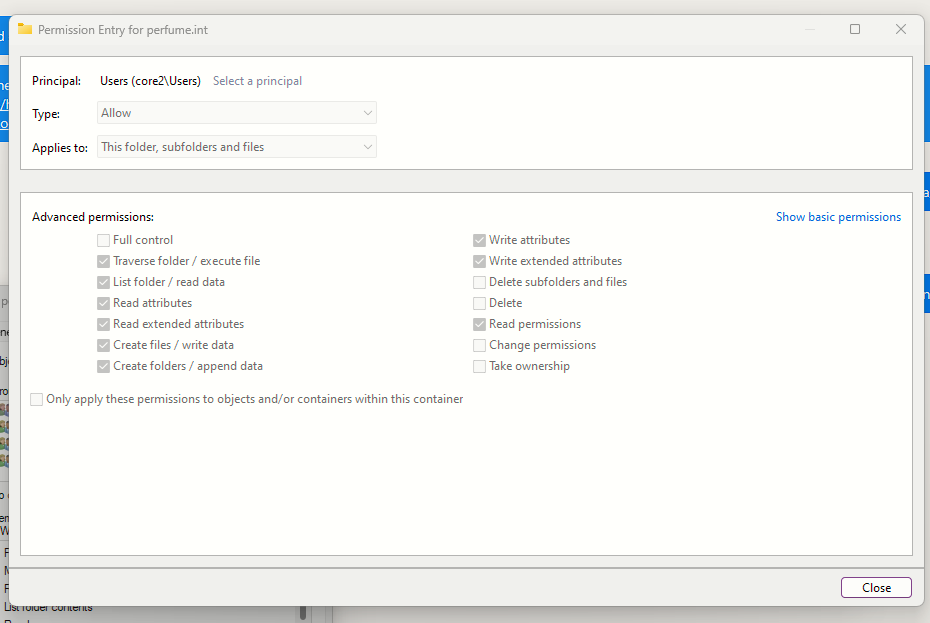
Task: Check Delete subfolders and files
Action: click(480, 282)
